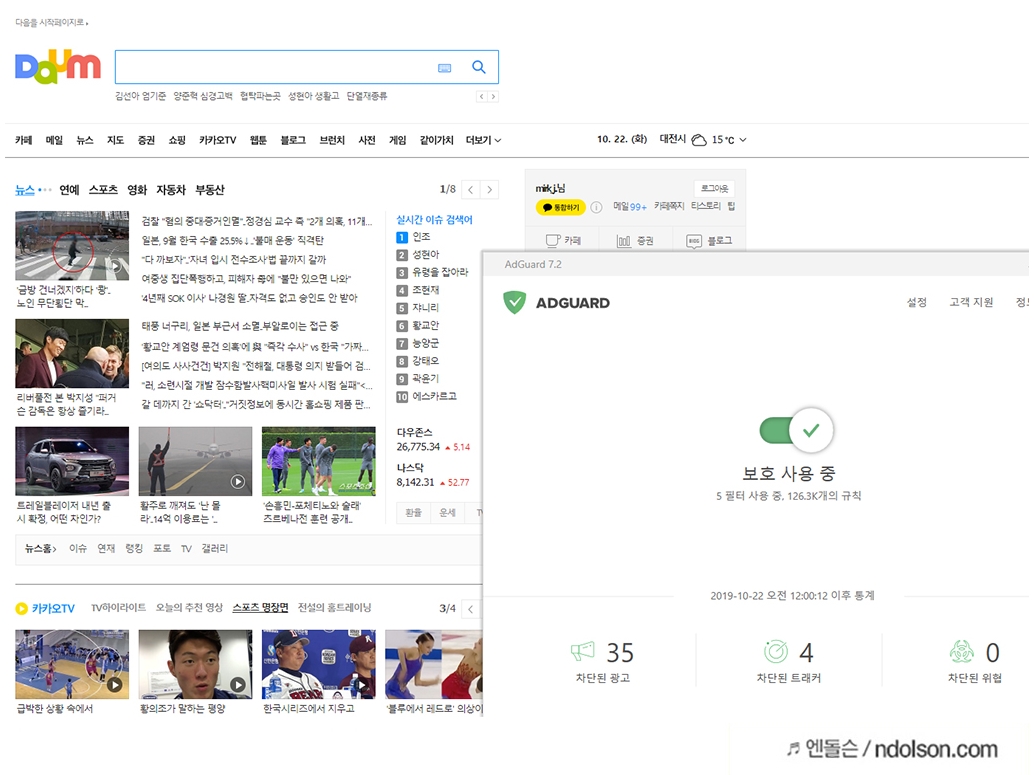
Task: Click the 나스닥 index value
Action: pyautogui.click(x=415, y=483)
